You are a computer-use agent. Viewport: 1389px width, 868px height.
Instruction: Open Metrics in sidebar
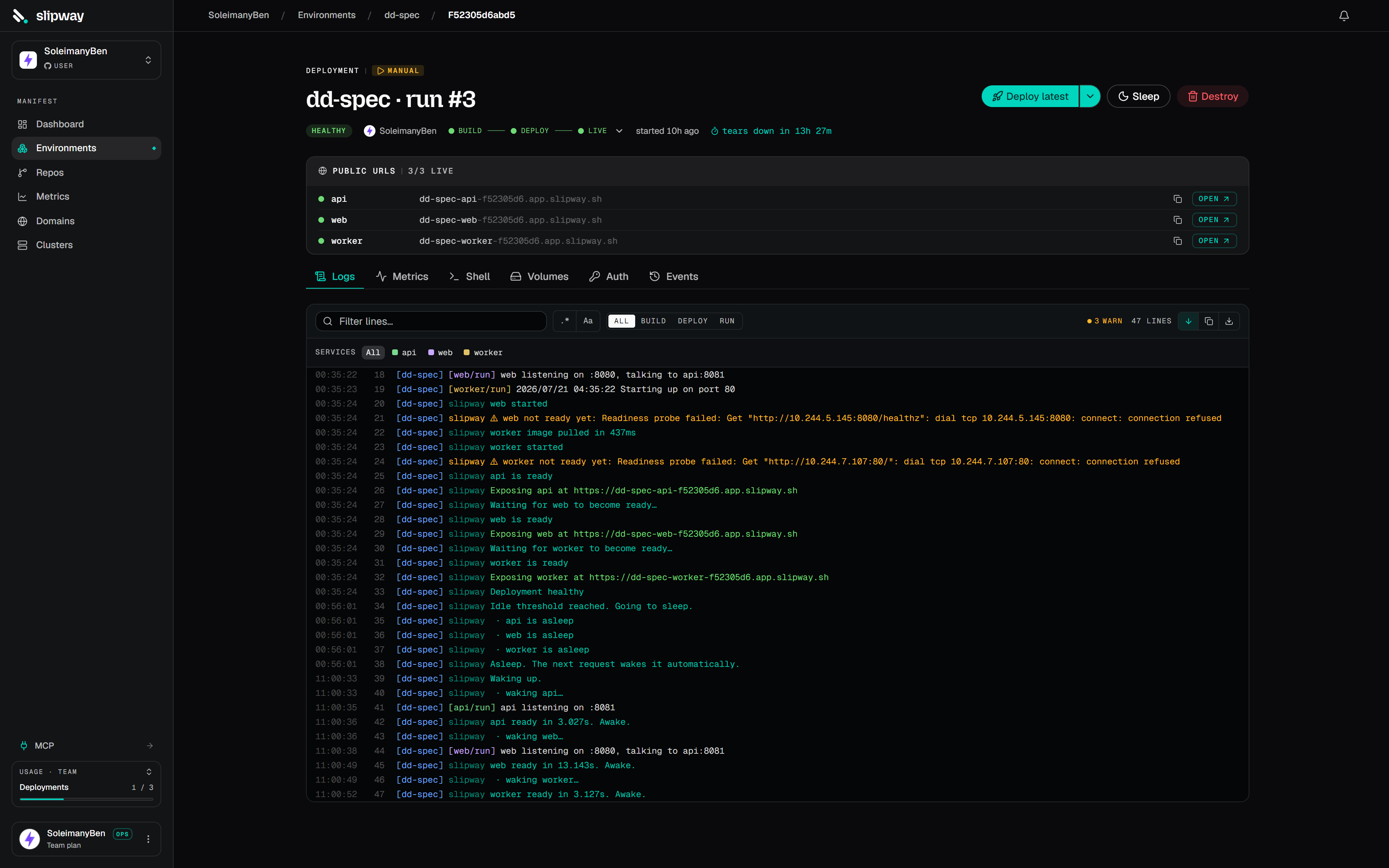click(86, 196)
